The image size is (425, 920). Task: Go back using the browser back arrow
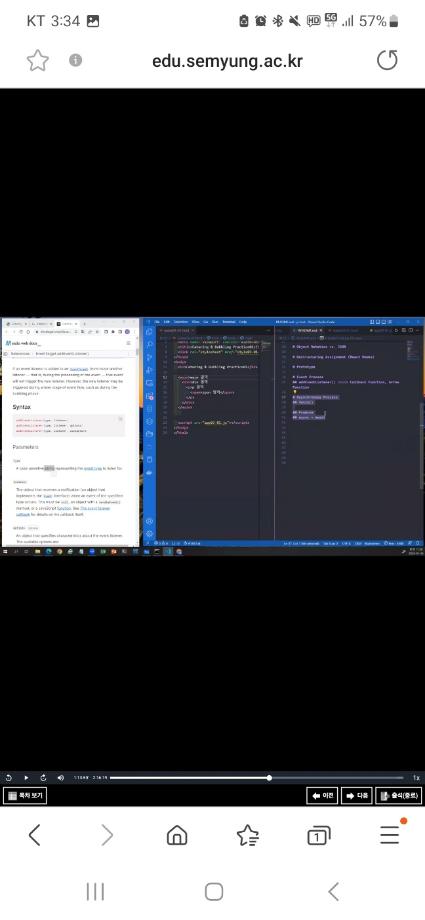point(35,835)
